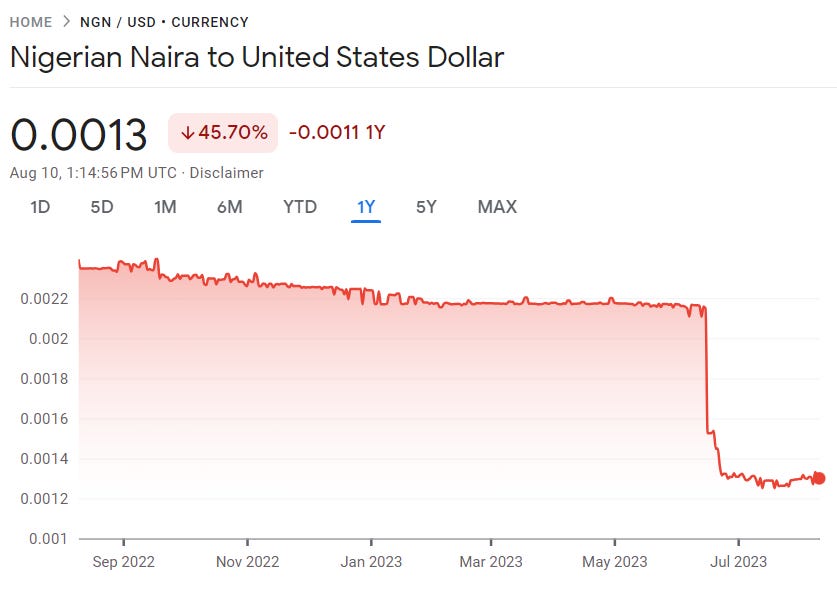The width and height of the screenshot is (837, 596).
Task: Show the MAX time range
Action: coord(497,207)
